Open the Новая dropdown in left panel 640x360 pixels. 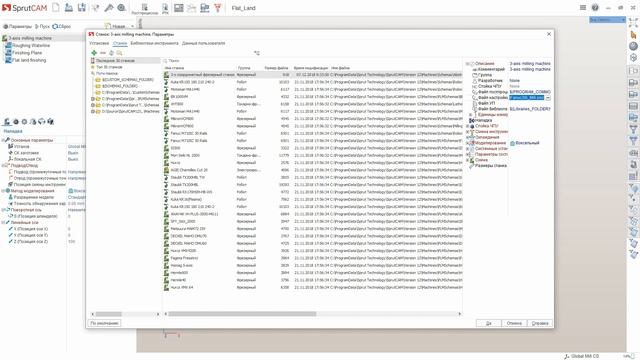132,27
